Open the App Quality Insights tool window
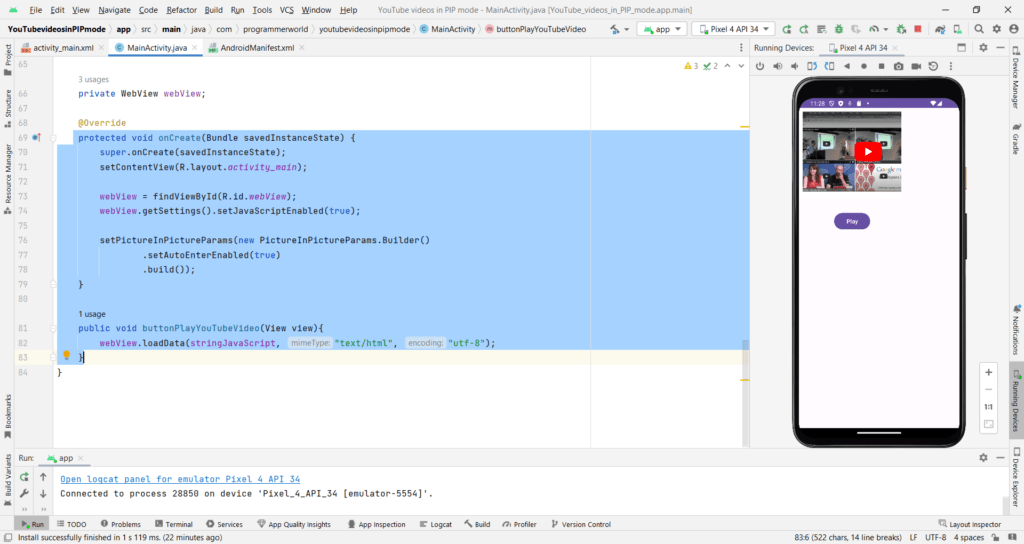 294,524
